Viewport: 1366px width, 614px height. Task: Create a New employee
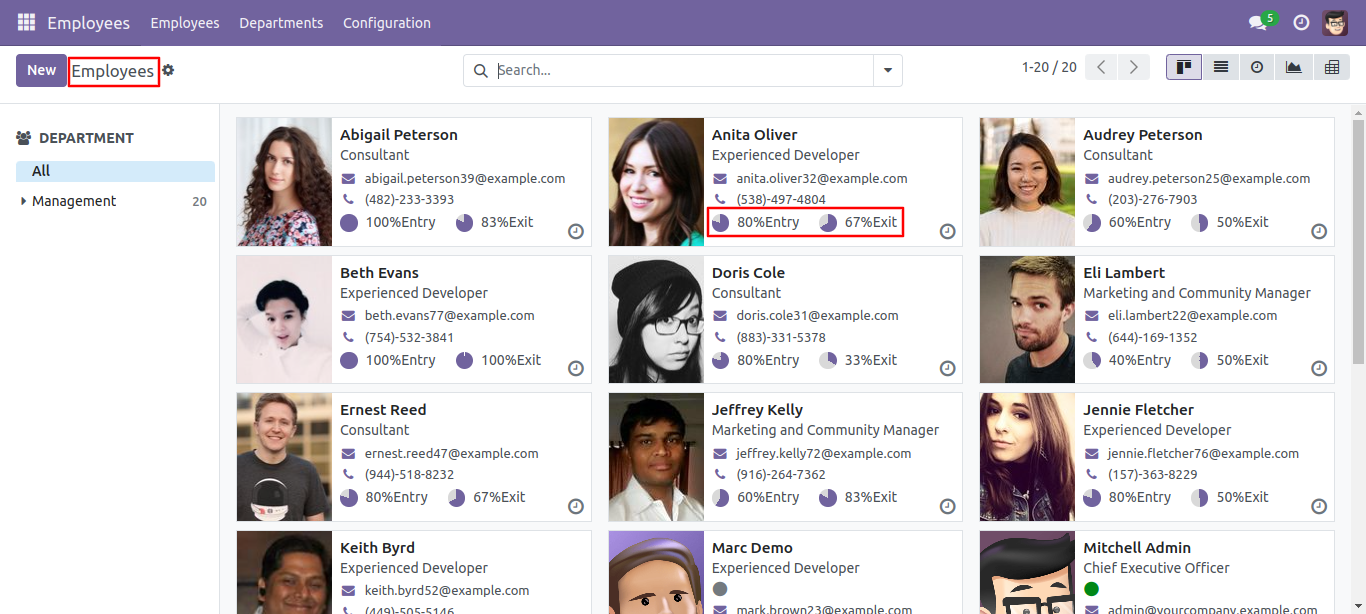pyautogui.click(x=41, y=70)
